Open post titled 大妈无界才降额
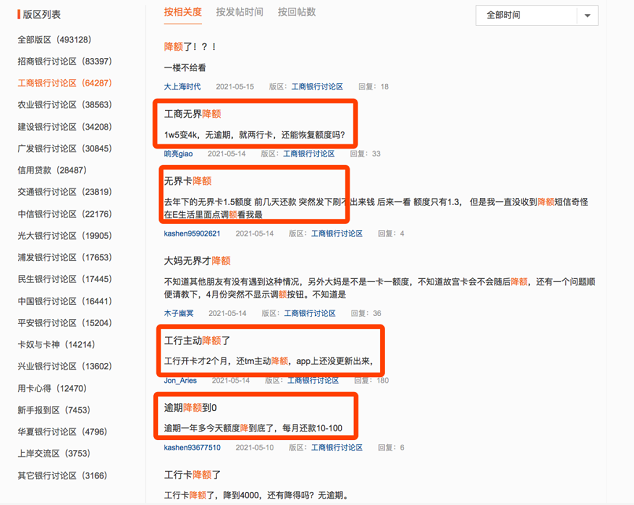634x505 pixels. tap(197, 261)
